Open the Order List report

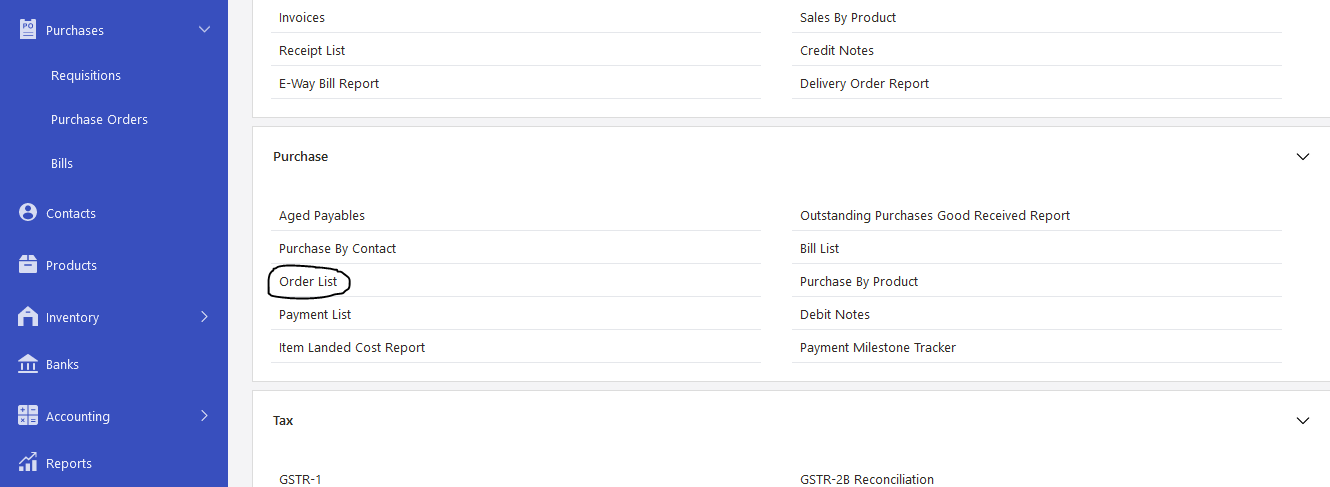point(308,282)
